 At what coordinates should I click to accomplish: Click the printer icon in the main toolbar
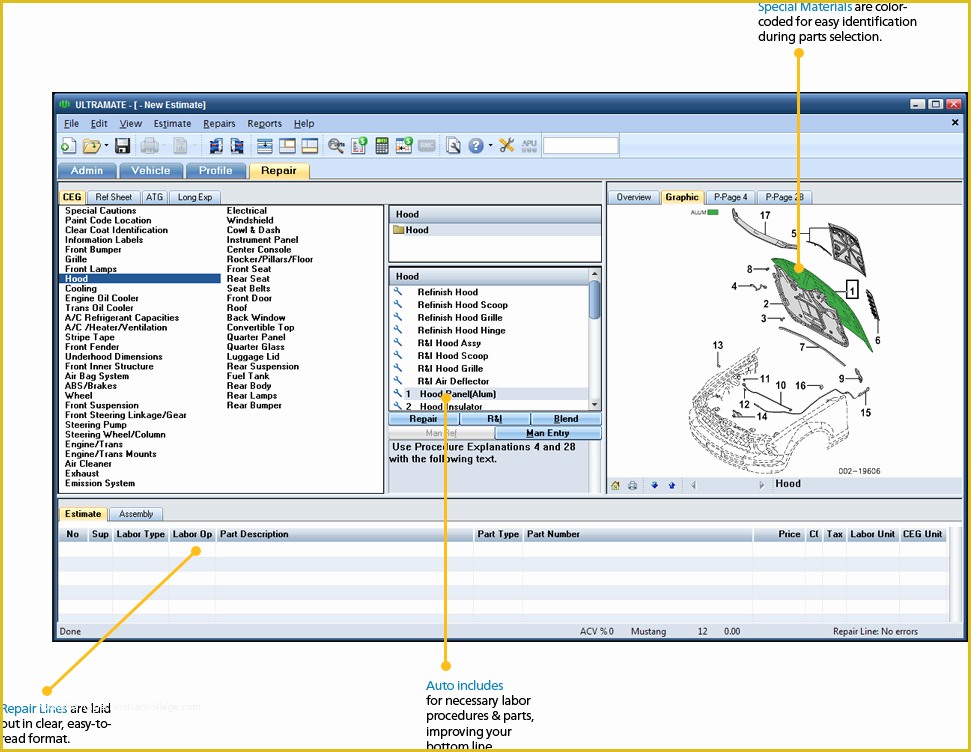[x=149, y=146]
